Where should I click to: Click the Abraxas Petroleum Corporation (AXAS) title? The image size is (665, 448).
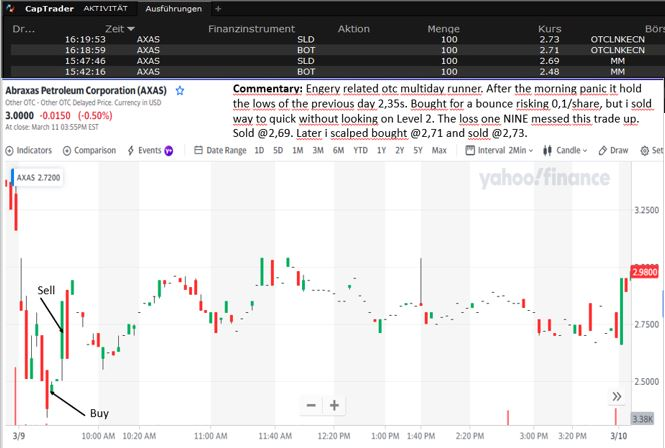pyautogui.click(x=86, y=90)
